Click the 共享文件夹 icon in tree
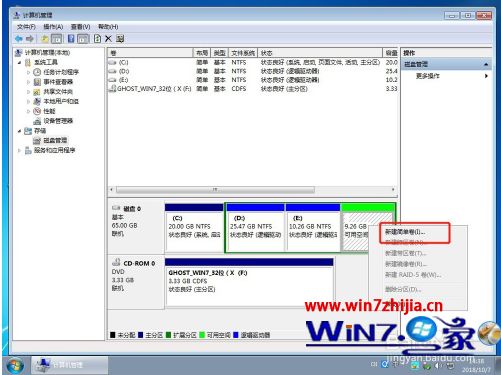This screenshot has height=375, width=501. click(37, 92)
